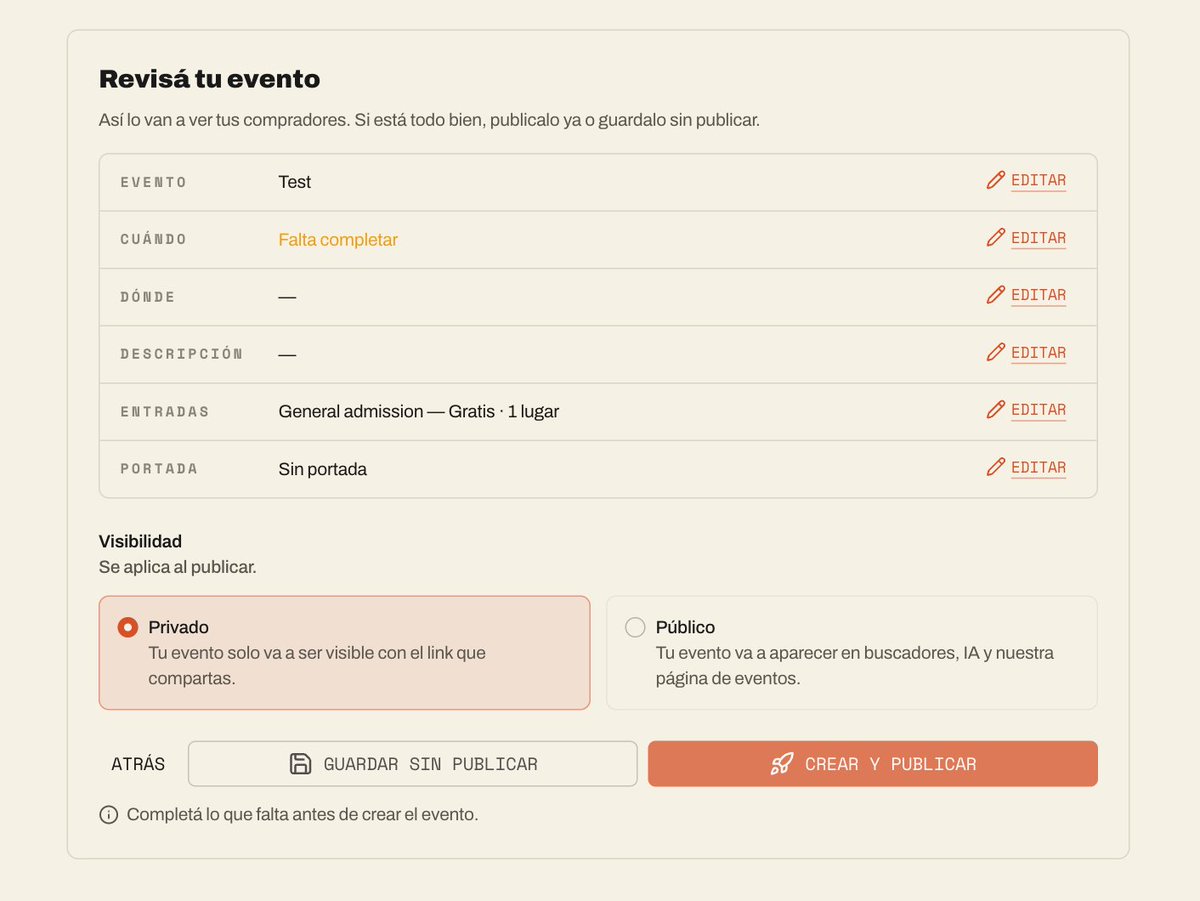The image size is (1200, 901).
Task: Open EDITAR link for Evento
Action: click(1038, 181)
